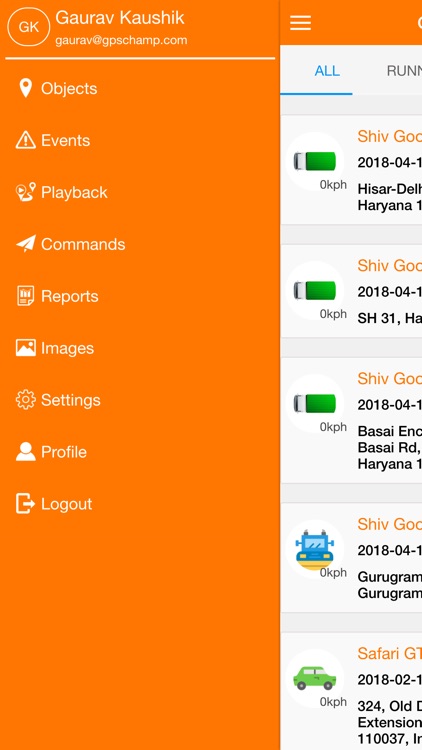
Task: Switch to the RUNN... tab
Action: [404, 71]
